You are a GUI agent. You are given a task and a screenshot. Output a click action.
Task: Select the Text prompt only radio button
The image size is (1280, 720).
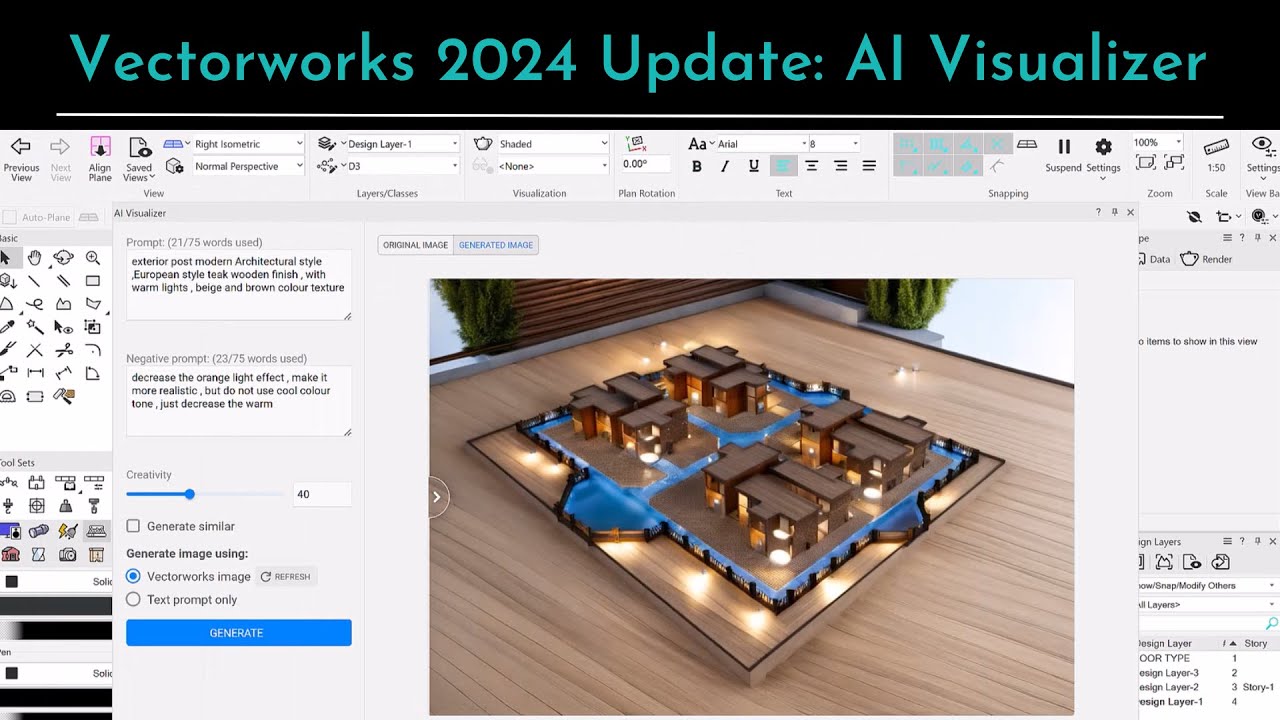point(131,599)
